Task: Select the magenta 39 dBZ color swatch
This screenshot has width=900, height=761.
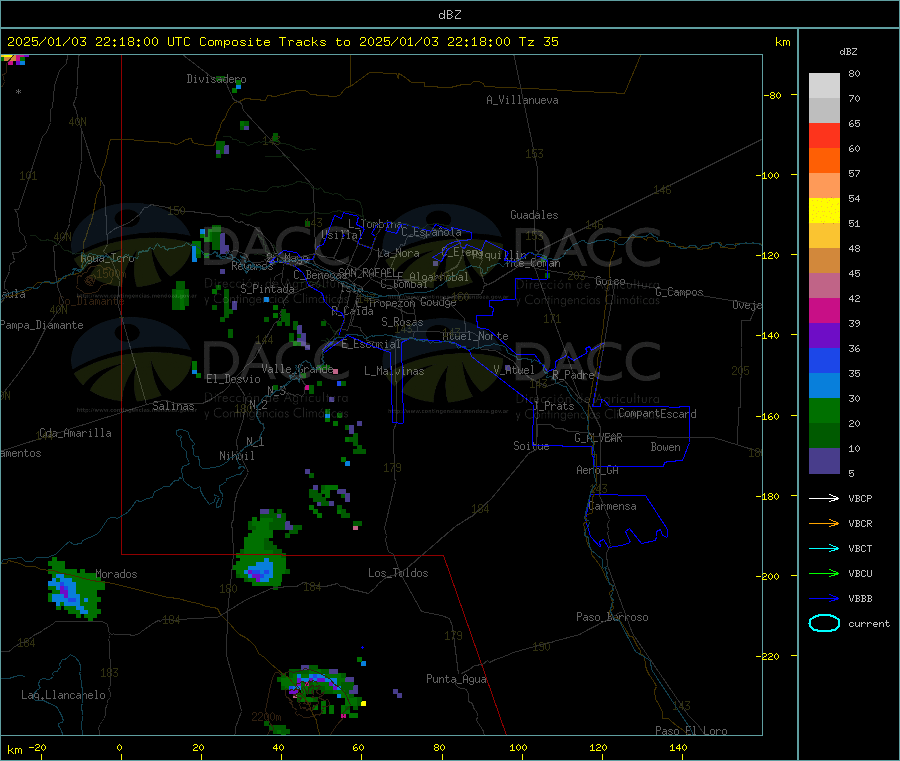Action: pyautogui.click(x=824, y=310)
